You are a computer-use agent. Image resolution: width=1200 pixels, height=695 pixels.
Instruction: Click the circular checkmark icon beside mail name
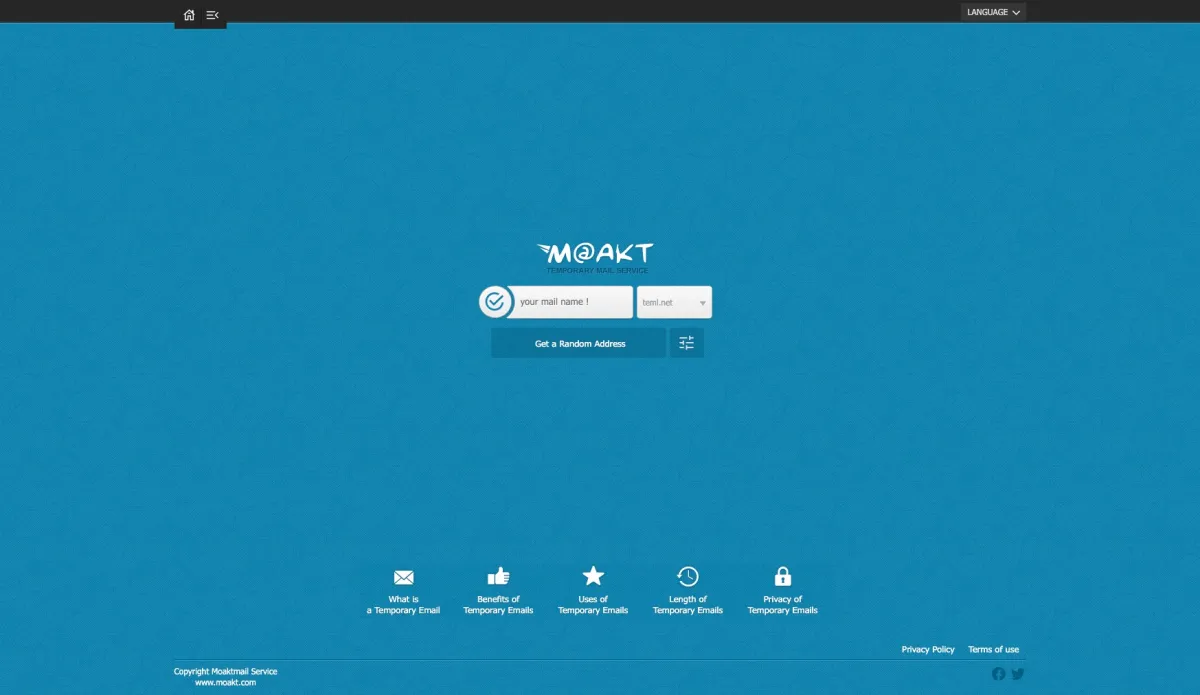pos(495,301)
